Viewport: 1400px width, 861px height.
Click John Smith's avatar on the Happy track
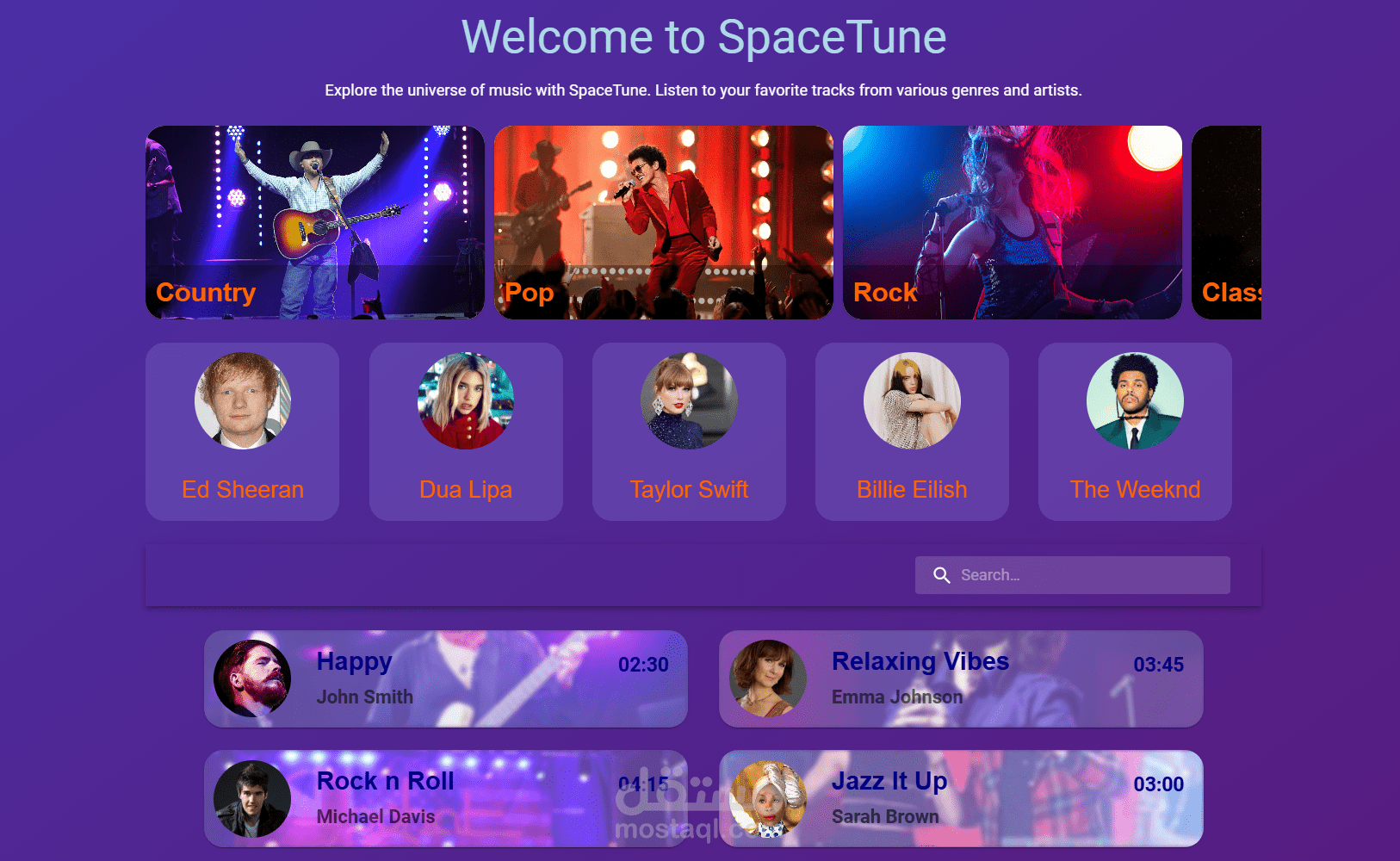point(252,678)
